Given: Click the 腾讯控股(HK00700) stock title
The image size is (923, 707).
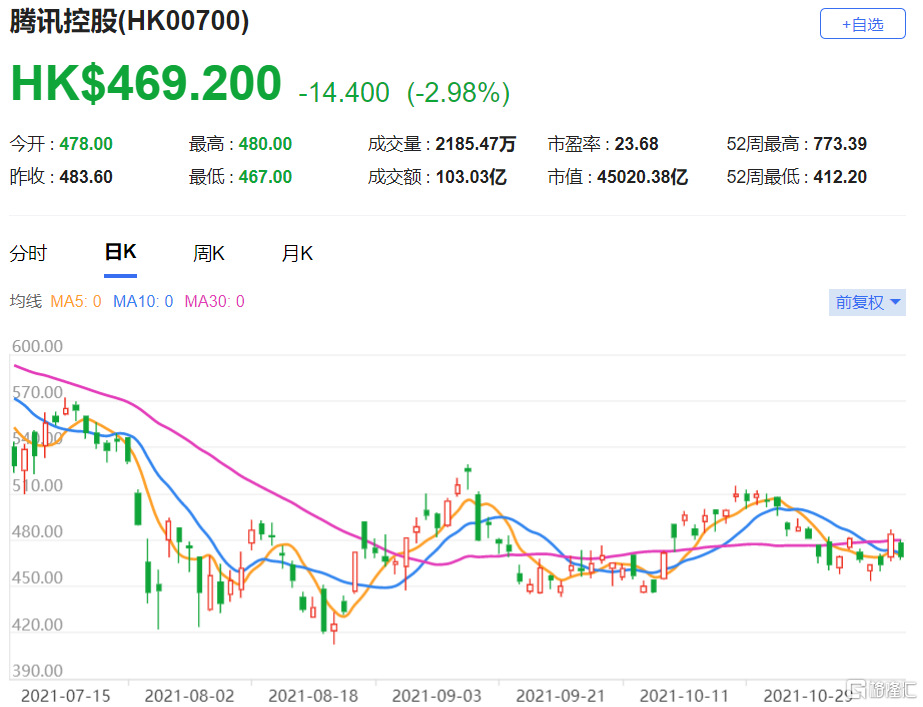Looking at the screenshot, I should coord(130,22).
